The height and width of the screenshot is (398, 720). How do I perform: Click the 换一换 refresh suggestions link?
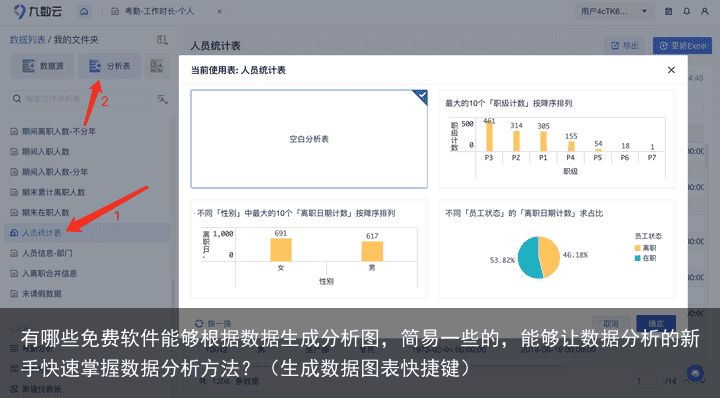click(x=214, y=324)
